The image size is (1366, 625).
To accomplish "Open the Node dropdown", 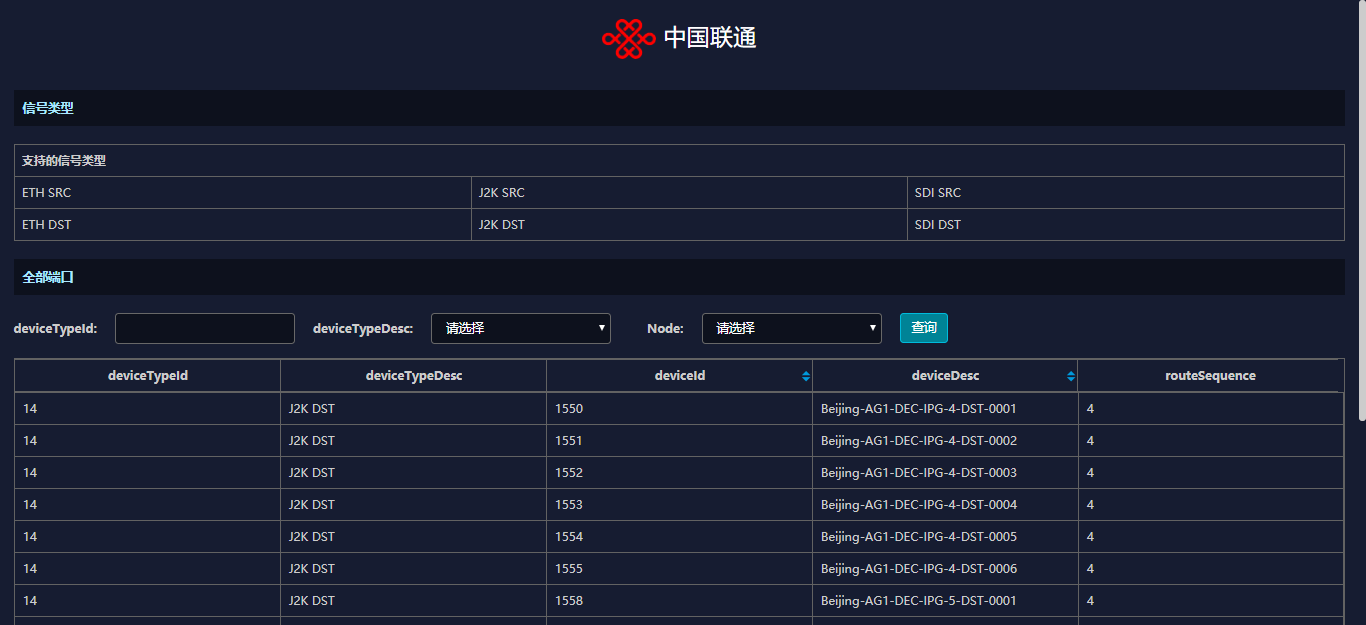I will click(791, 328).
